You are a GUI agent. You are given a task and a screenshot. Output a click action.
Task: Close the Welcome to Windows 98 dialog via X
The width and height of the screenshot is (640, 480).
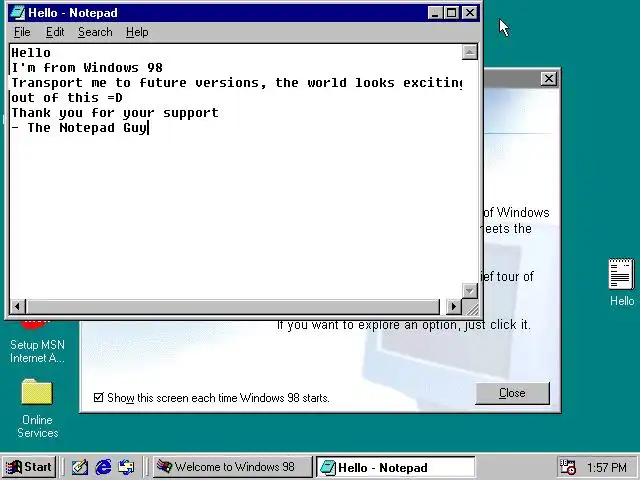coord(549,79)
